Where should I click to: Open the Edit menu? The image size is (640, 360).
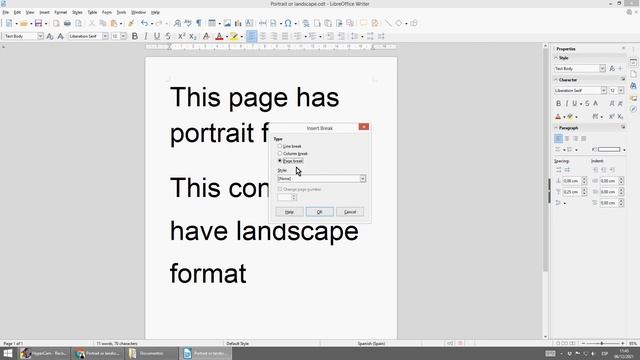pyautogui.click(x=17, y=13)
